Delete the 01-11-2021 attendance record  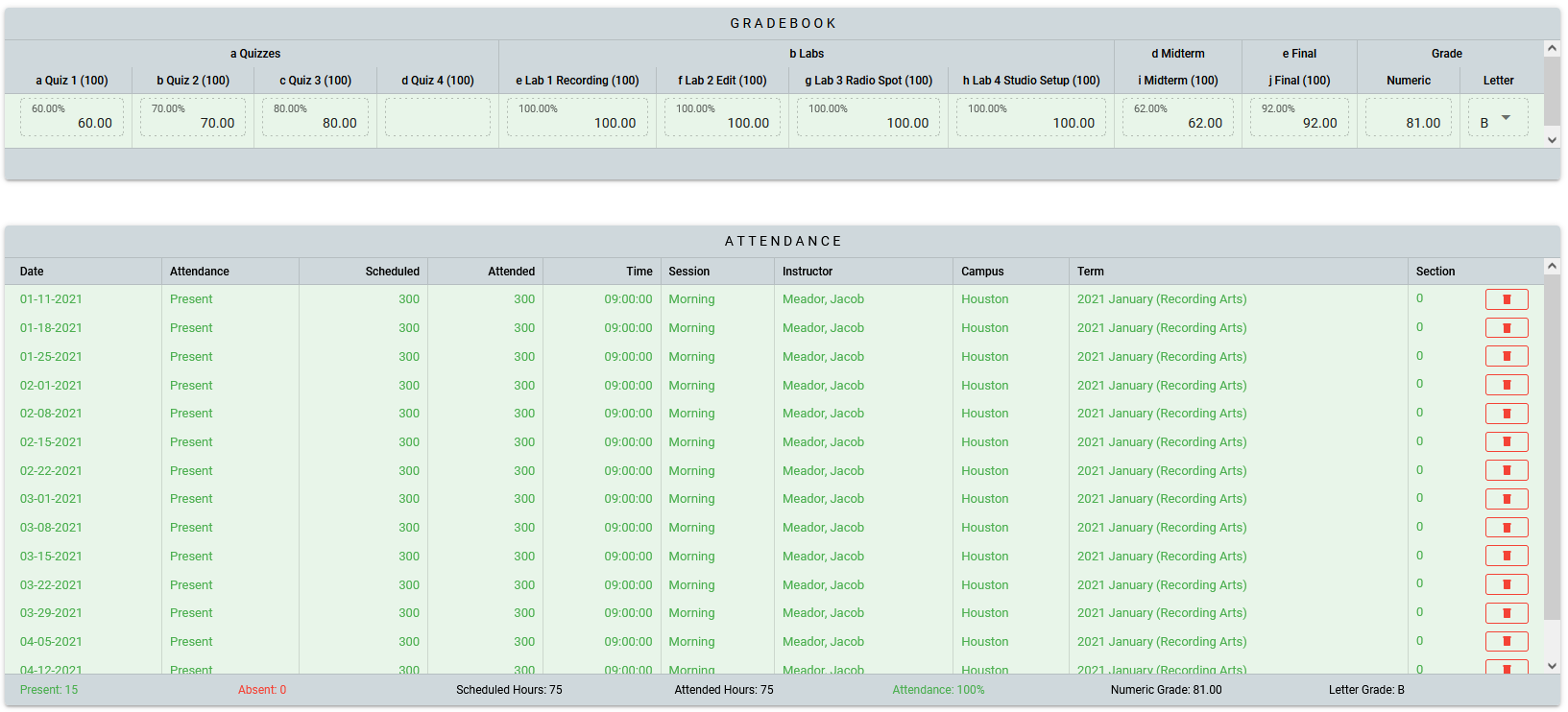[1506, 299]
